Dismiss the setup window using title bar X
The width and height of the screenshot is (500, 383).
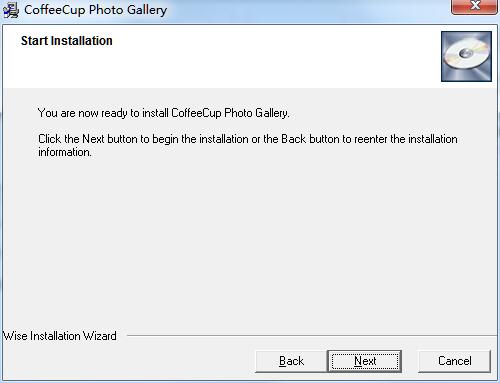click(474, 7)
